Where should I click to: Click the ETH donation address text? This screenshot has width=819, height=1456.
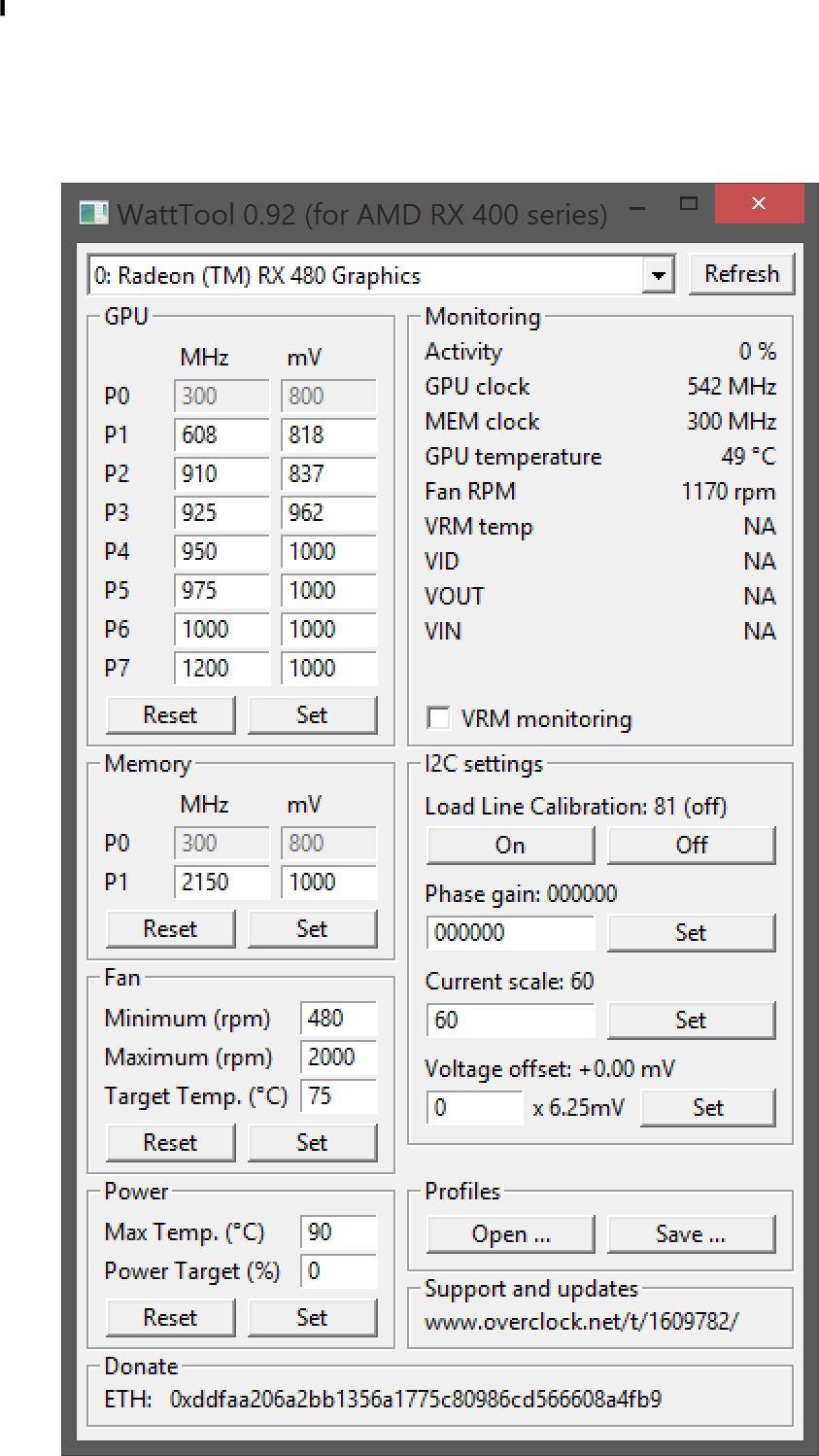pyautogui.click(x=416, y=1400)
